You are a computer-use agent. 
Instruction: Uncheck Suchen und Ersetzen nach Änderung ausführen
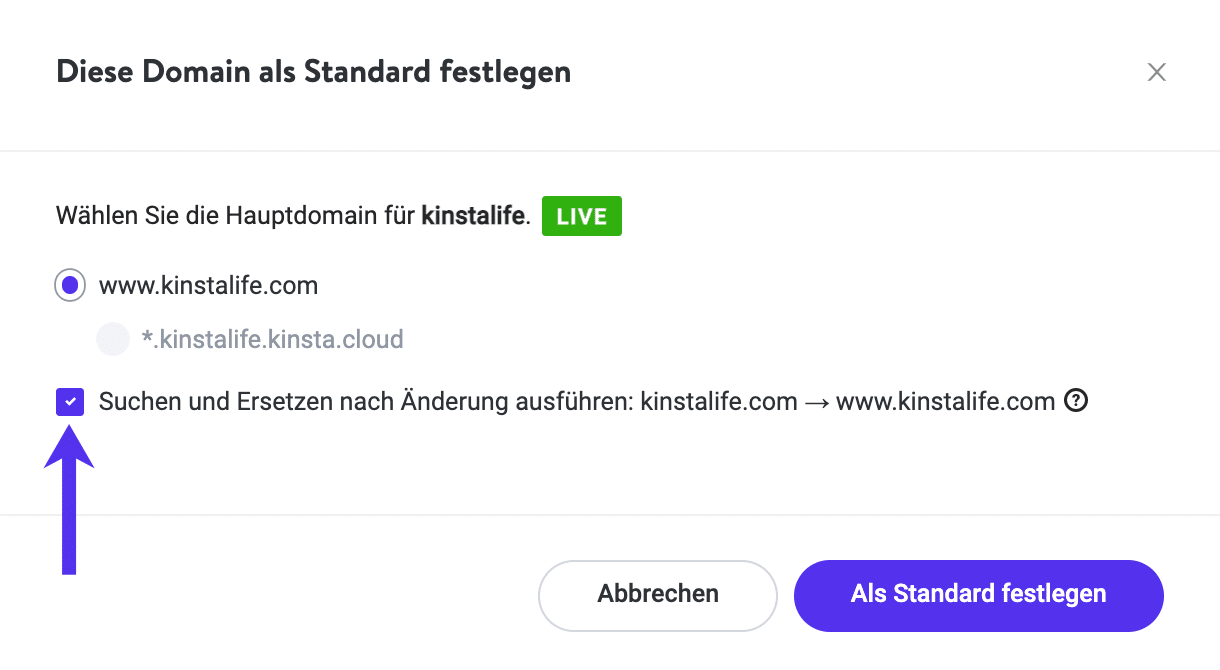[70, 401]
